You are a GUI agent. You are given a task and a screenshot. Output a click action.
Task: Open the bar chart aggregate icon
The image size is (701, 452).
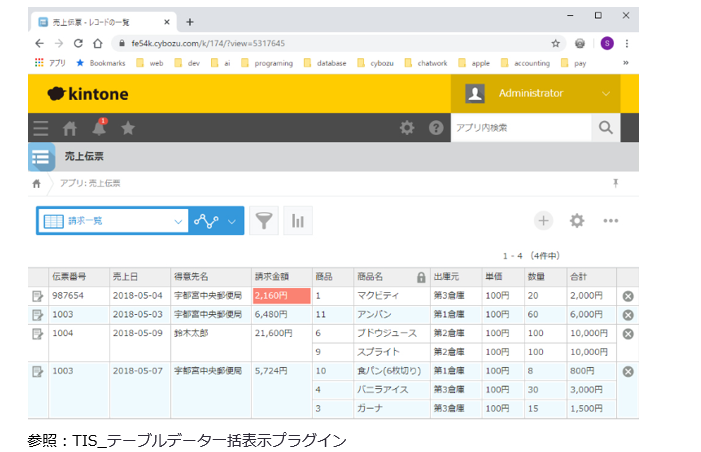pyautogui.click(x=298, y=221)
